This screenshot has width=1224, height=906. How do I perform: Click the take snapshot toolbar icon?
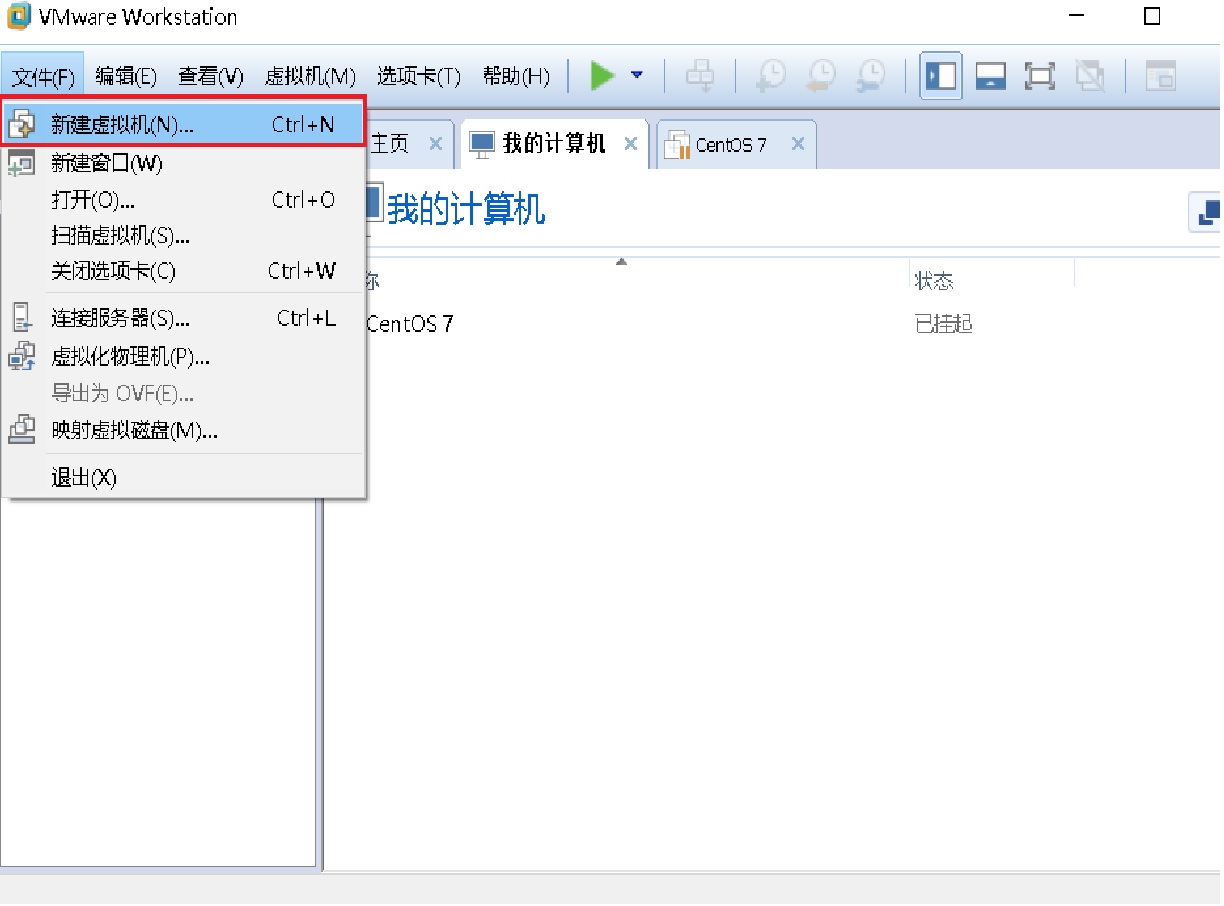click(770, 75)
